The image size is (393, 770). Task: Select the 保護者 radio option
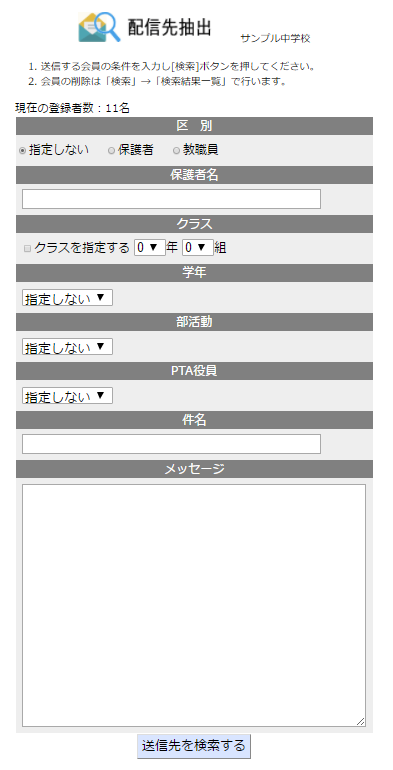pos(112,151)
